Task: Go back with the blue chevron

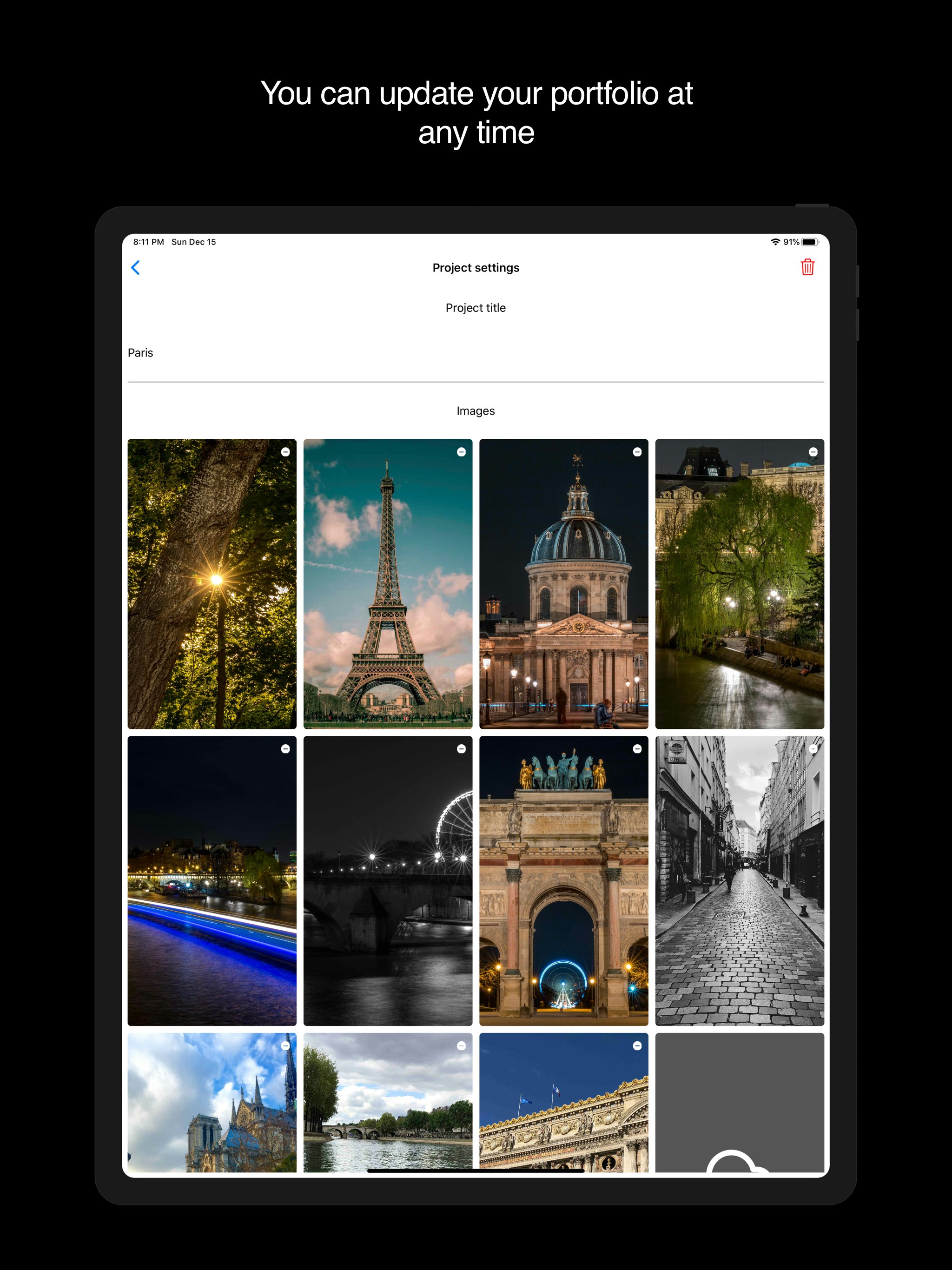Action: (x=137, y=268)
